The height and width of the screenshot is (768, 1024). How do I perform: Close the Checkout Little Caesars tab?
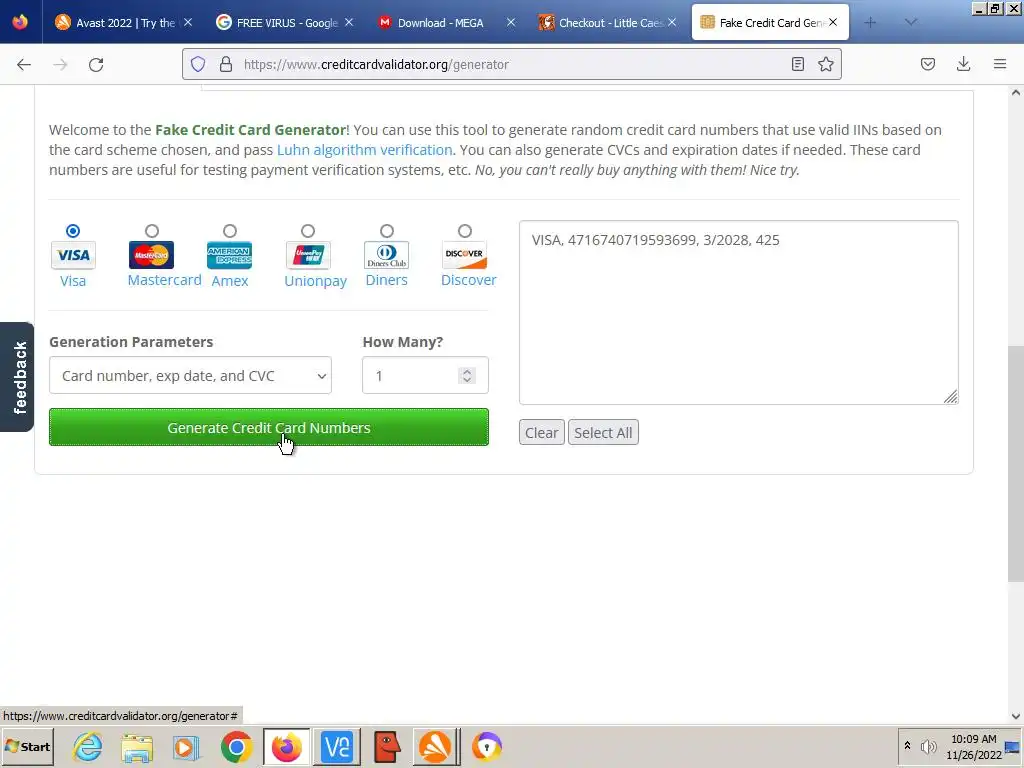pos(672,22)
